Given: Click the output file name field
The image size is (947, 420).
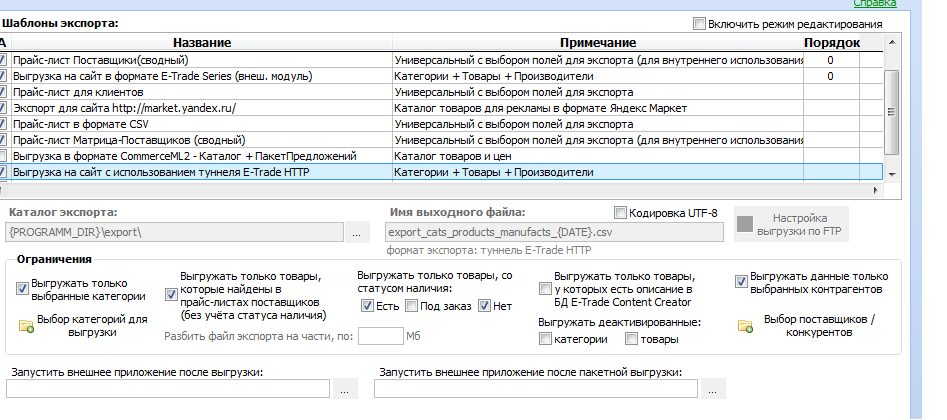Looking at the screenshot, I should [554, 233].
